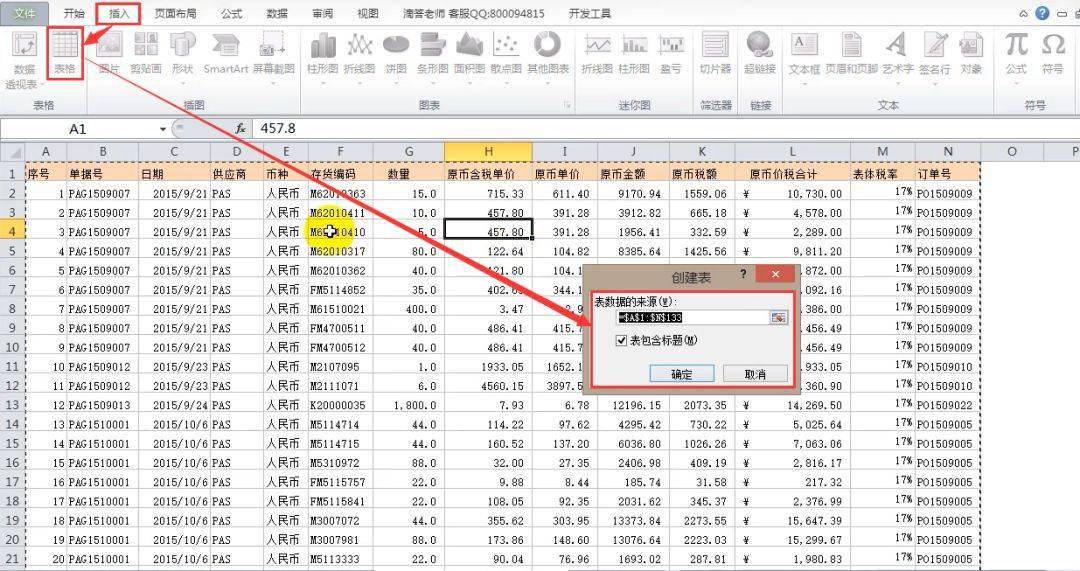The width and height of the screenshot is (1080, 571).
Task: Open the View (视图) tab
Action: tap(368, 13)
